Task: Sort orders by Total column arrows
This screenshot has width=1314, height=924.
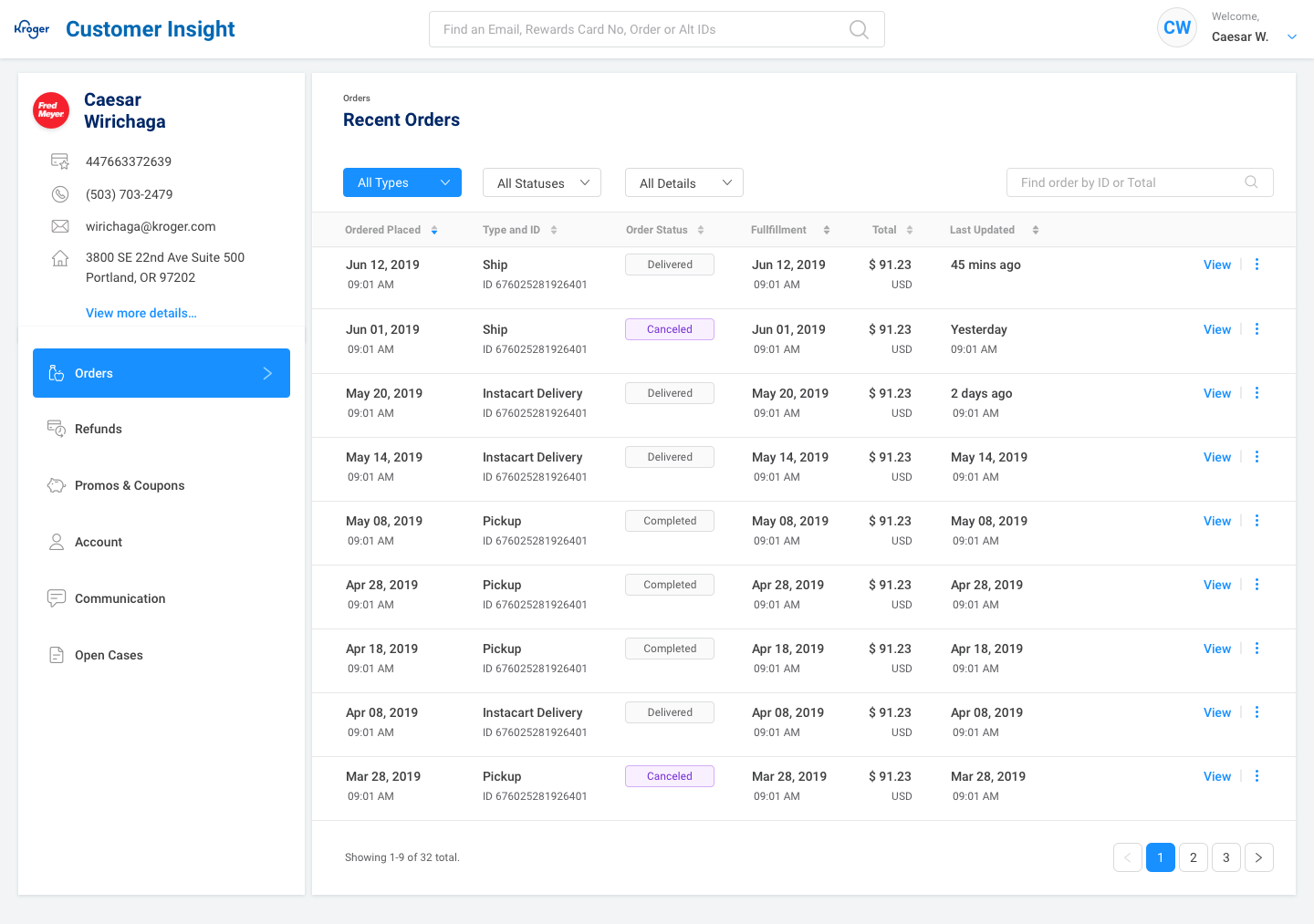Action: 910,230
